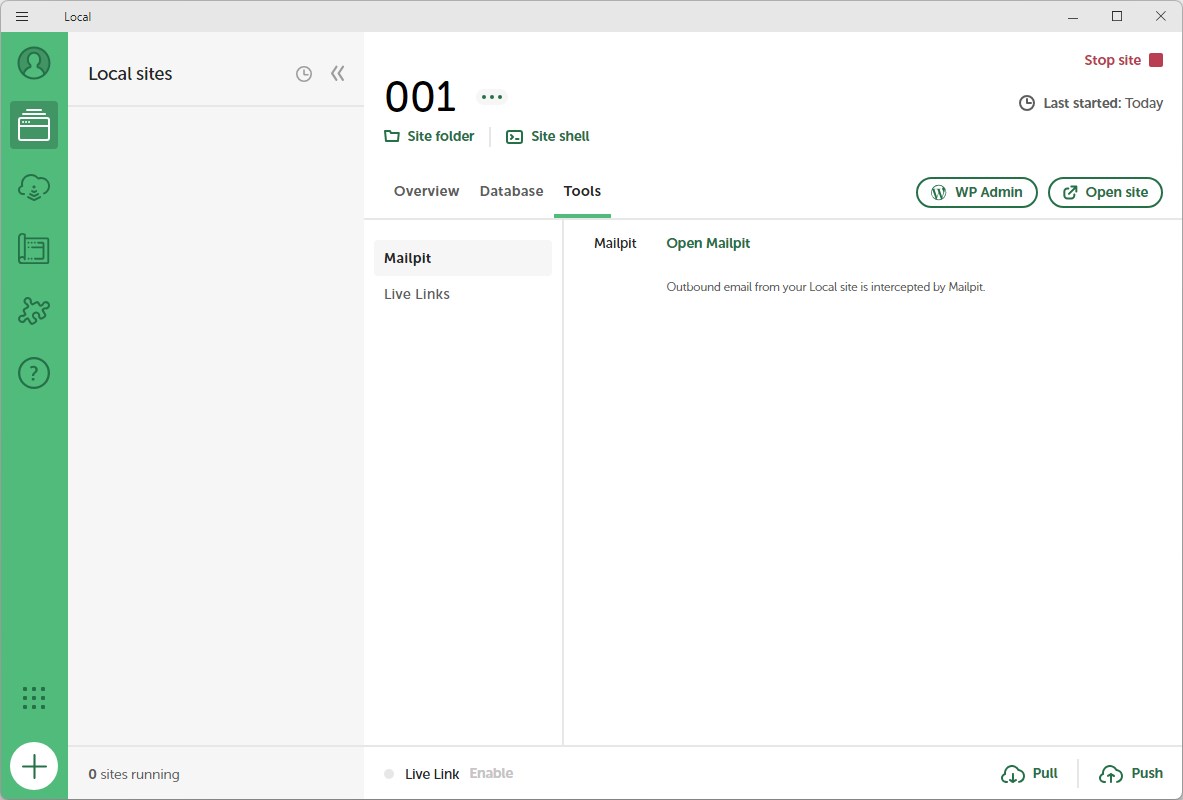Pull site from remote
The image size is (1183, 800).
[1029, 774]
